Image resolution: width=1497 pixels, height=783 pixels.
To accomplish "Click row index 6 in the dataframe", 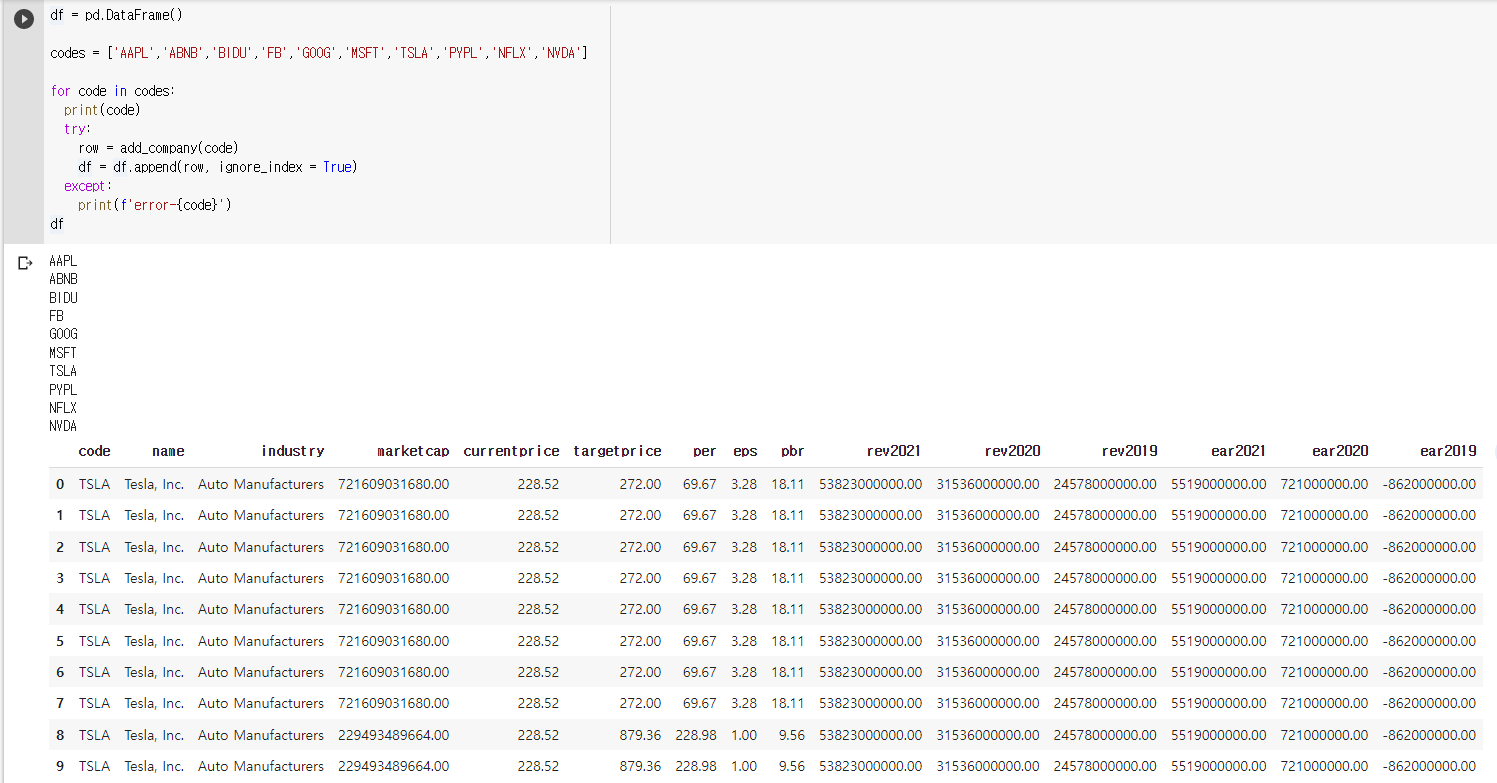I will click(x=60, y=672).
